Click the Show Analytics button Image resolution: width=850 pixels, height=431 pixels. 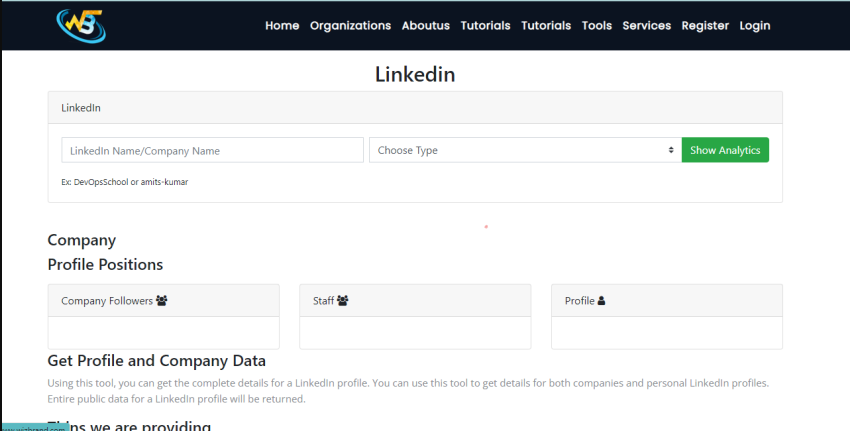725,150
